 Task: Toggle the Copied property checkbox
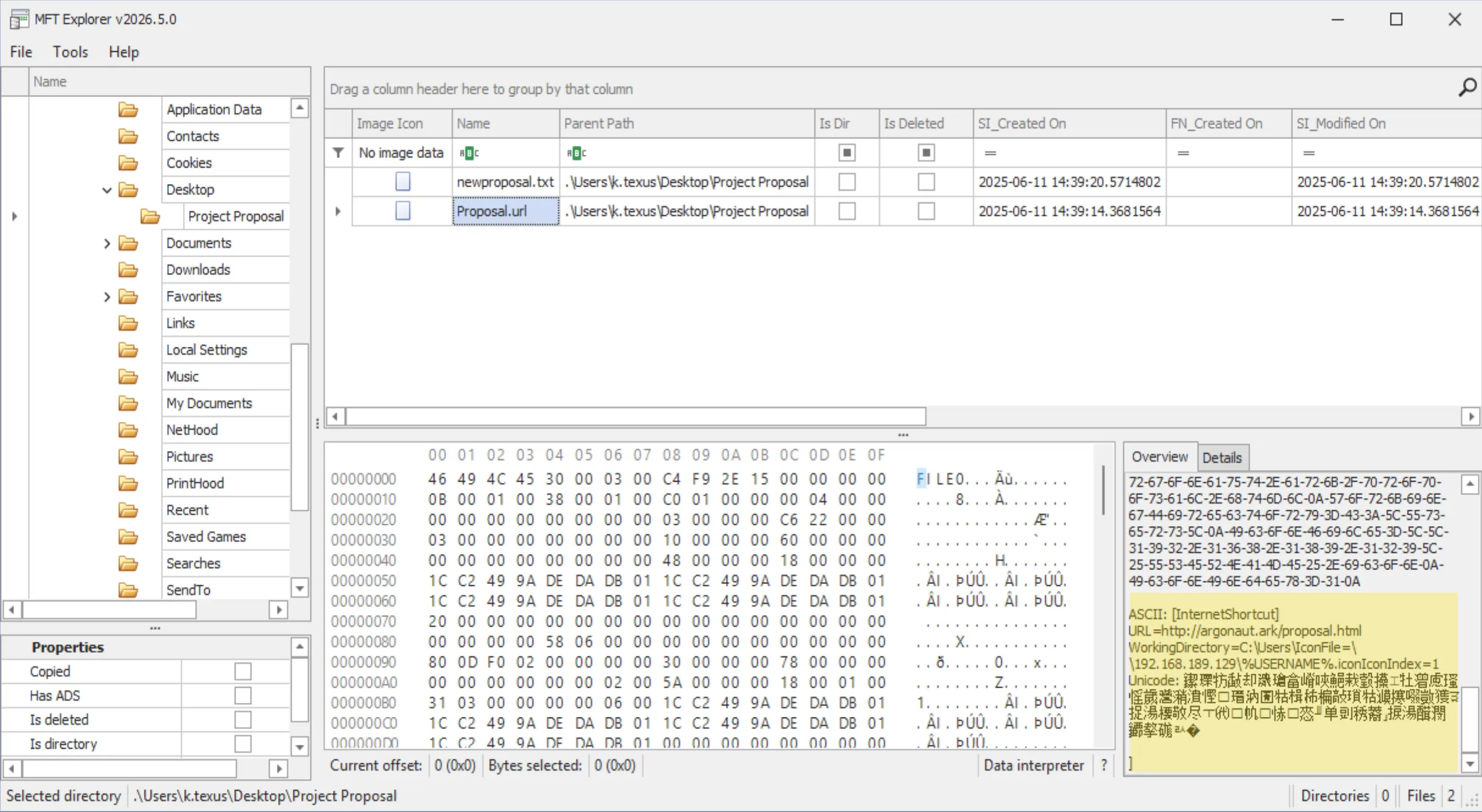[x=243, y=671]
